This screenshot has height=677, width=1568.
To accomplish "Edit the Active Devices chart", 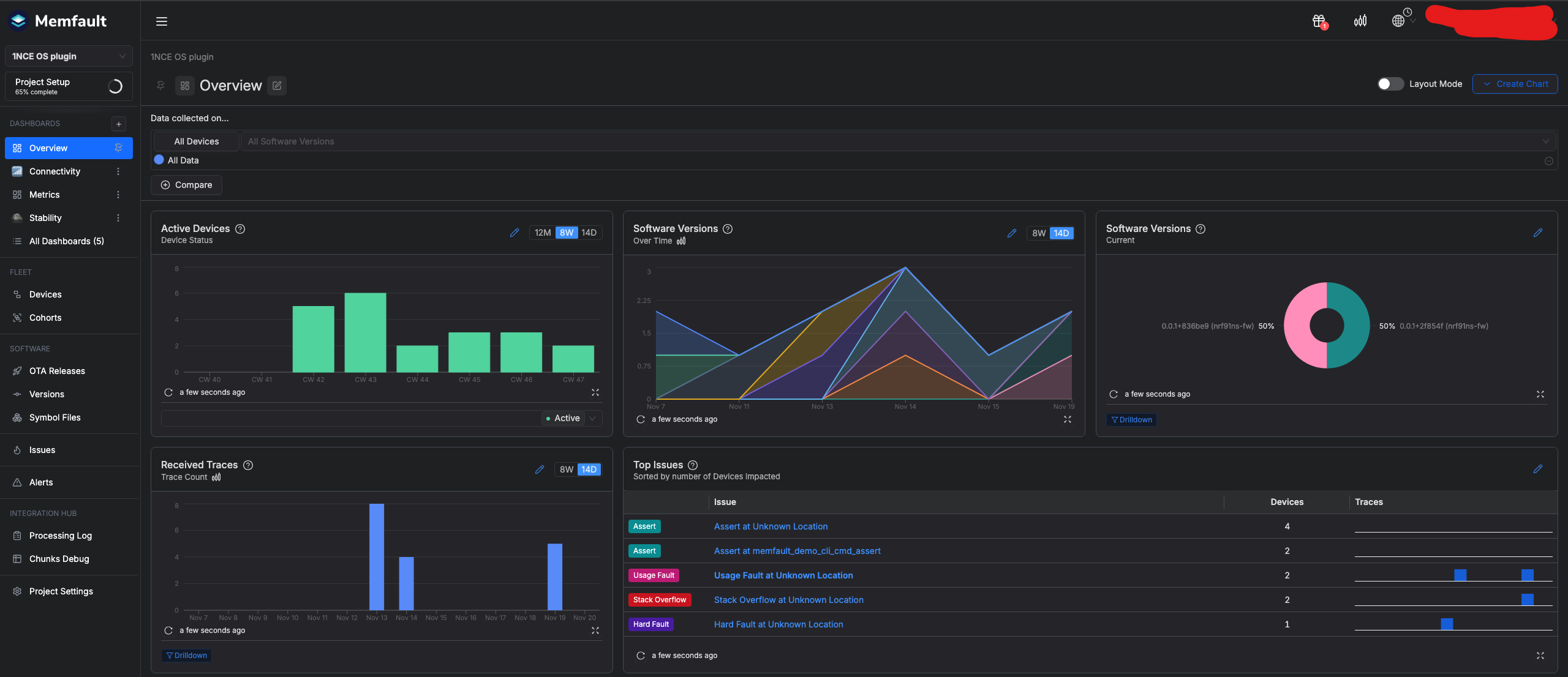I will pyautogui.click(x=514, y=233).
